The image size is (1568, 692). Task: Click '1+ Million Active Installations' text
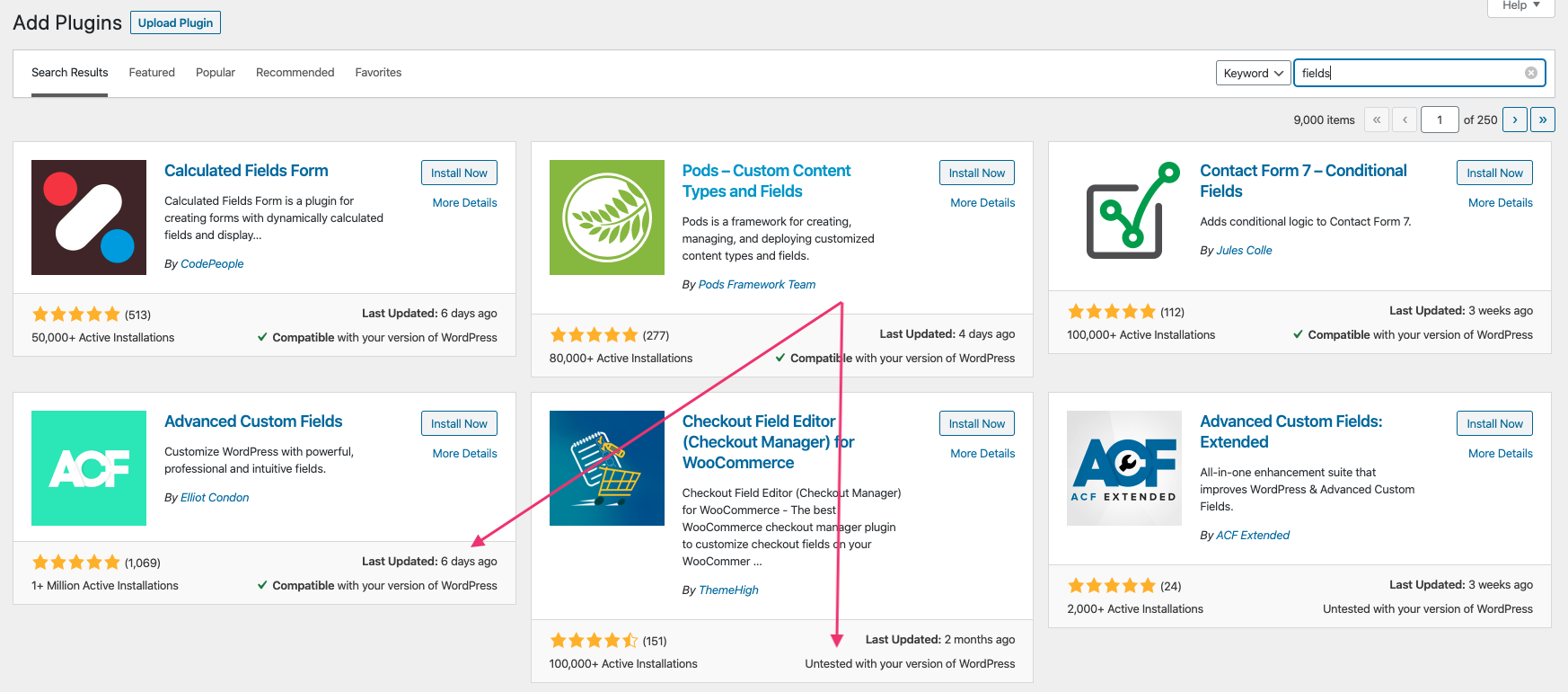tap(105, 586)
